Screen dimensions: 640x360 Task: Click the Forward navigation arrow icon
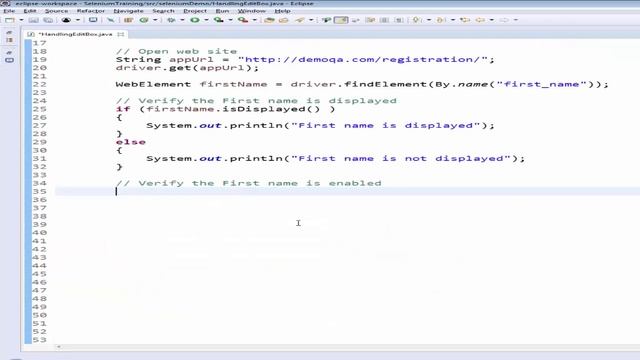(x=504, y=20)
